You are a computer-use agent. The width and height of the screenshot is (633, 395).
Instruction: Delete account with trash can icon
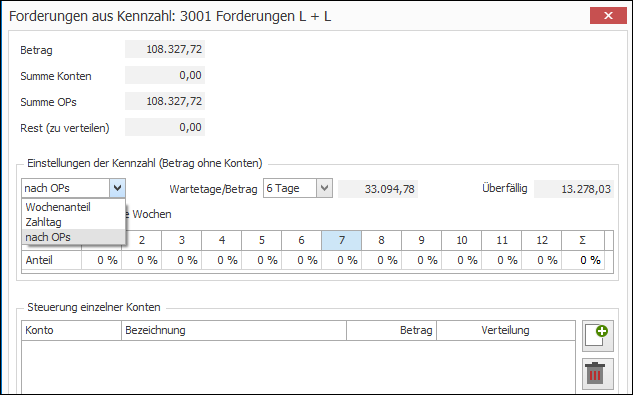(x=598, y=374)
